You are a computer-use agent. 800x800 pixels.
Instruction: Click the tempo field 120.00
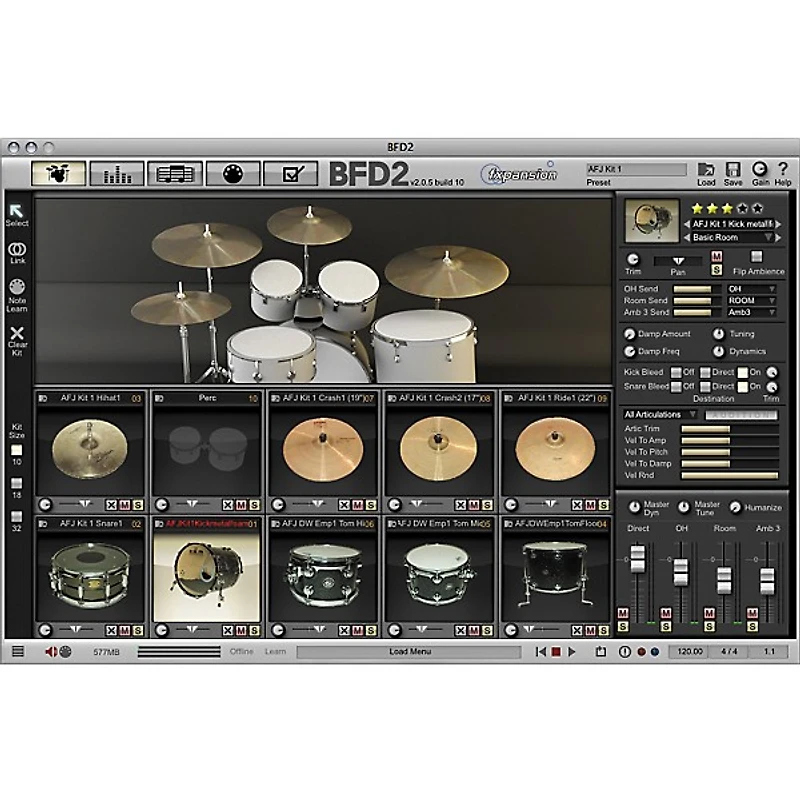click(689, 652)
